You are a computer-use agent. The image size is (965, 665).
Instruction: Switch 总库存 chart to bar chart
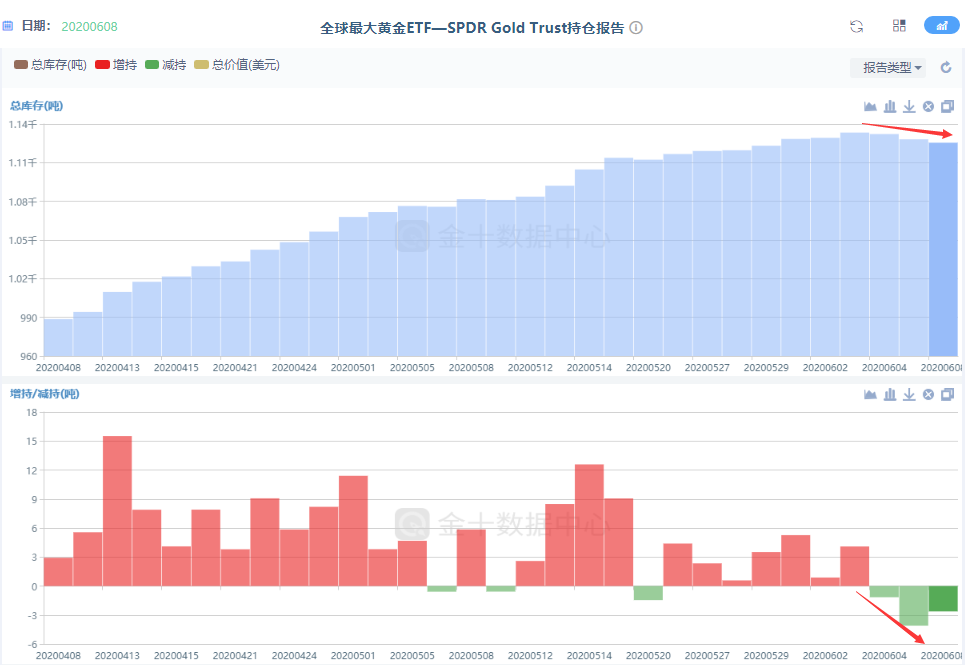(890, 106)
